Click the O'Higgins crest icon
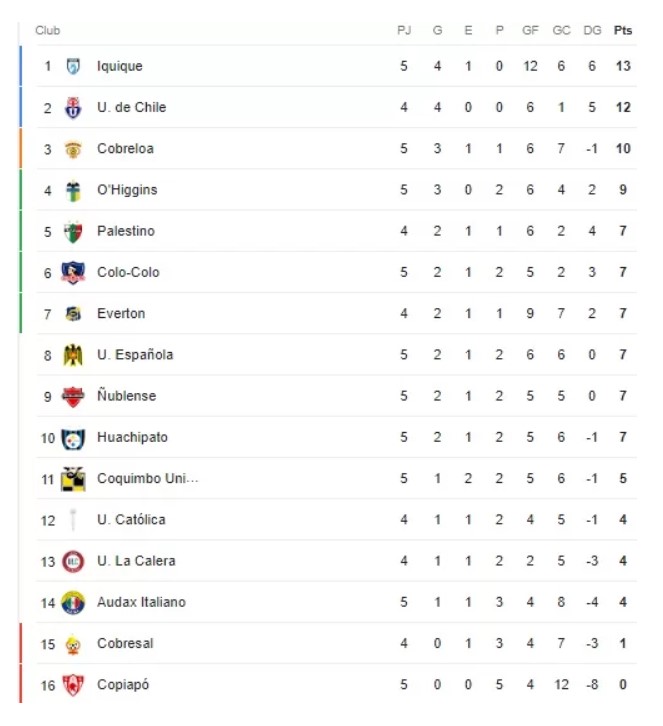 click(73, 190)
